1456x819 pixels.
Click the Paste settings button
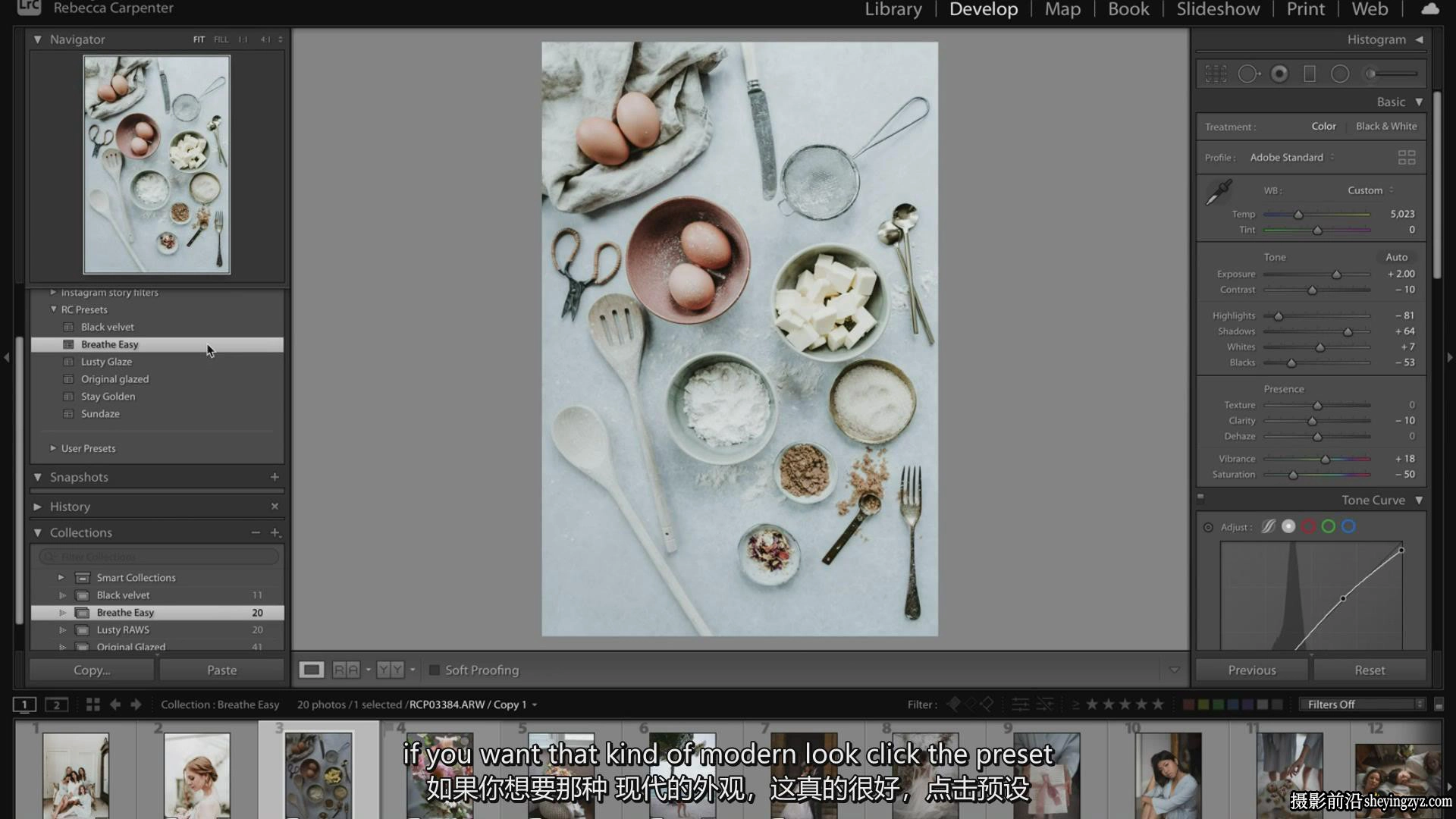pos(221,670)
